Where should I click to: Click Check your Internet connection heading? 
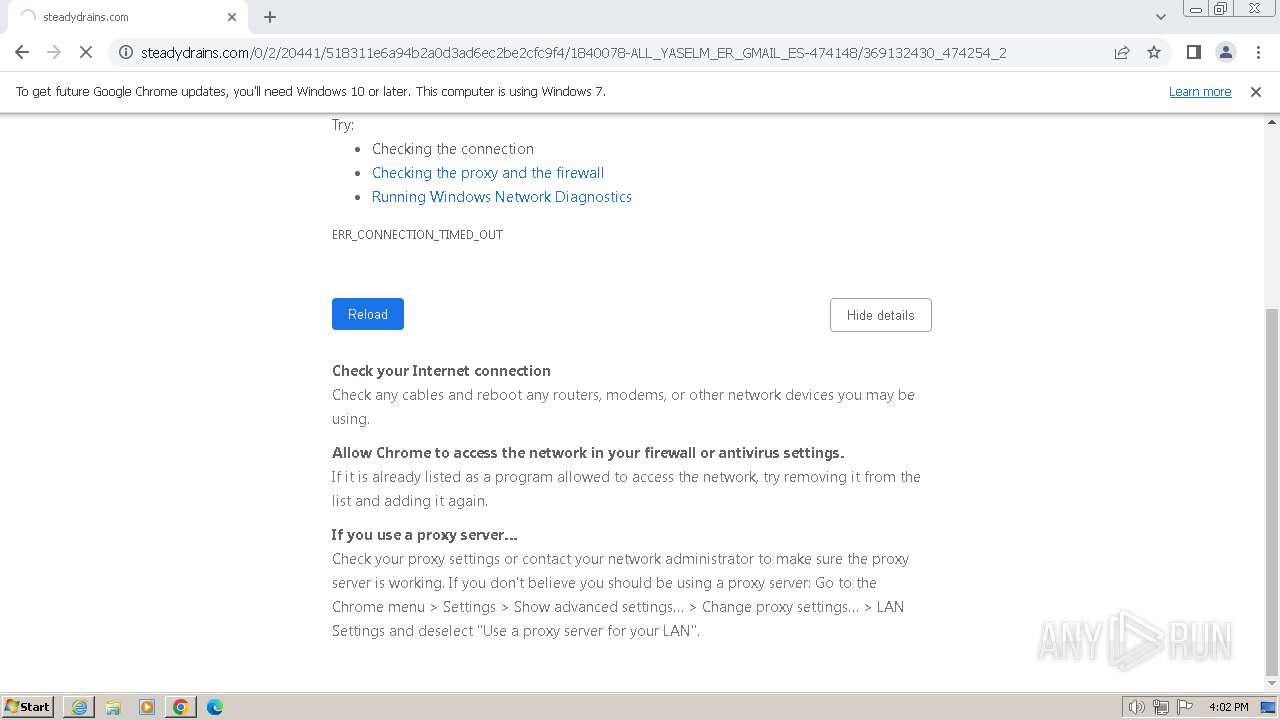click(x=441, y=370)
